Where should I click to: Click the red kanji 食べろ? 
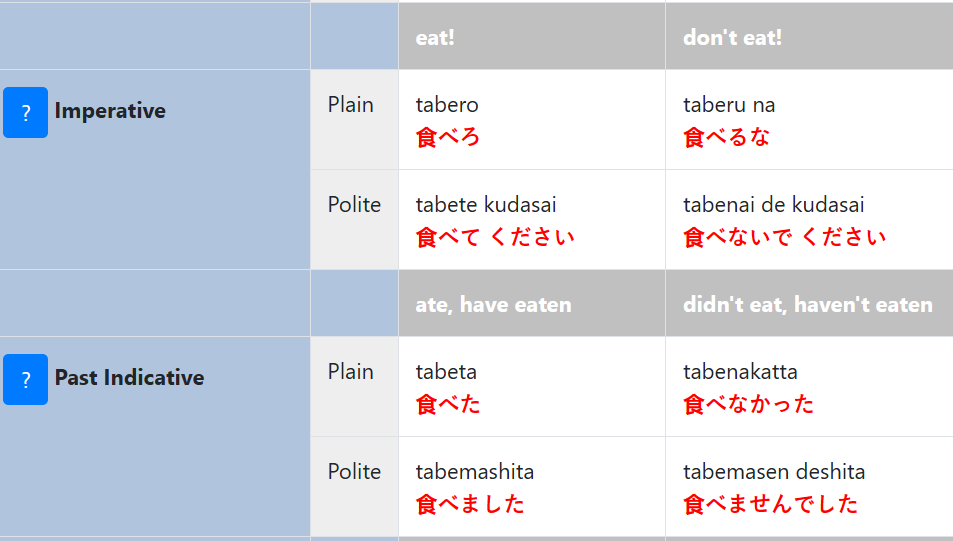point(448,137)
